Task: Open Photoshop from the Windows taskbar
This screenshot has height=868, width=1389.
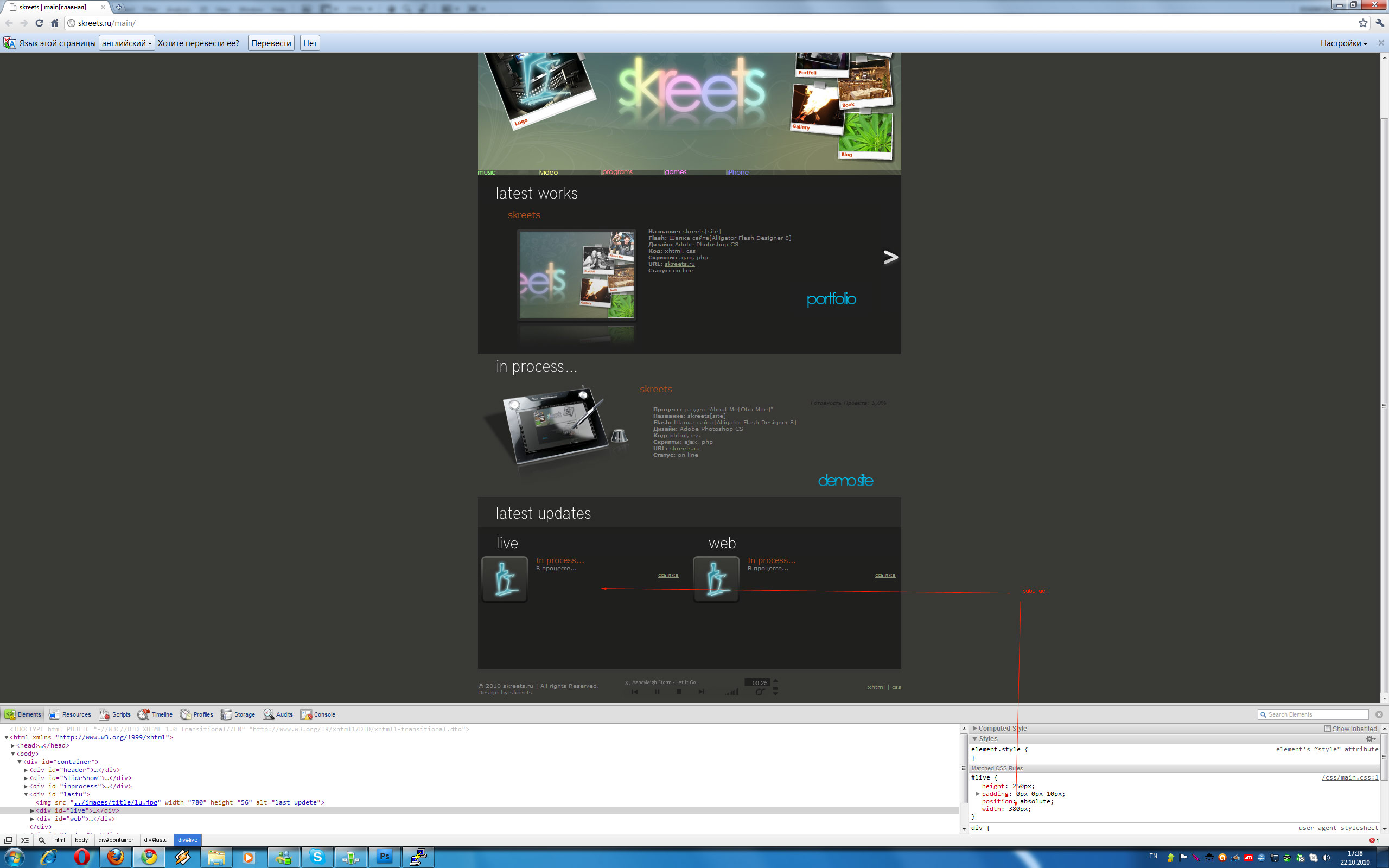Action: coord(384,857)
